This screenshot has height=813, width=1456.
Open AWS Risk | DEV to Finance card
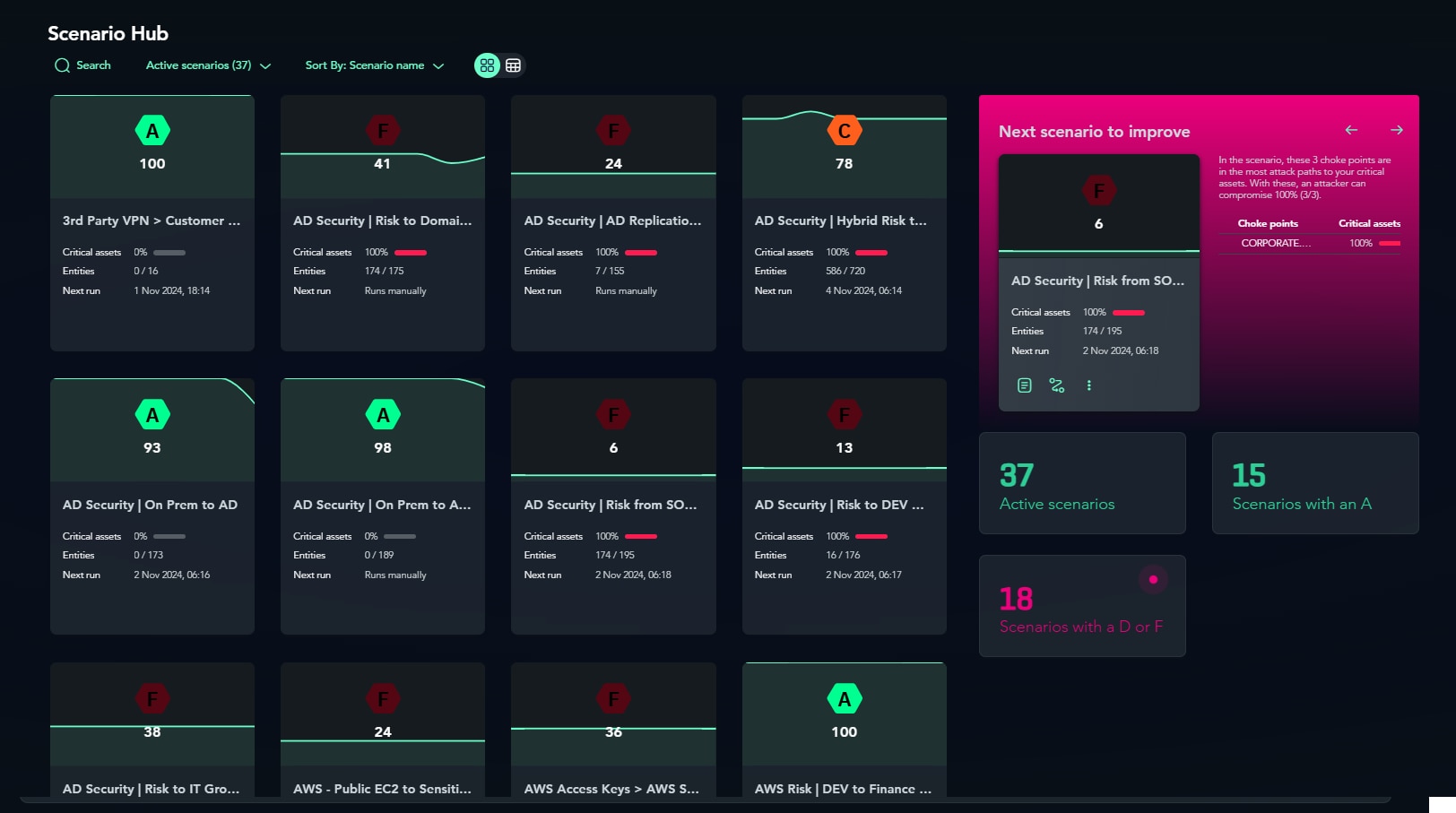pos(843,789)
